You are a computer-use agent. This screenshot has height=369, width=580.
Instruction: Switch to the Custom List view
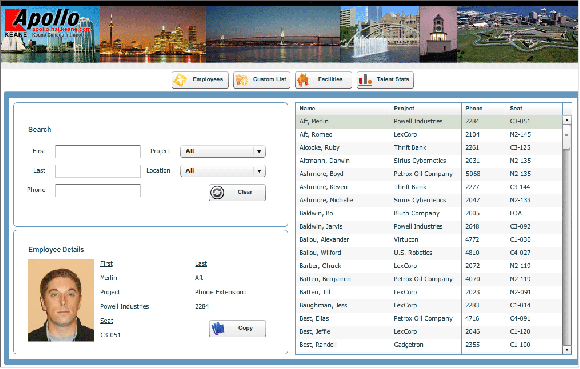coord(262,80)
